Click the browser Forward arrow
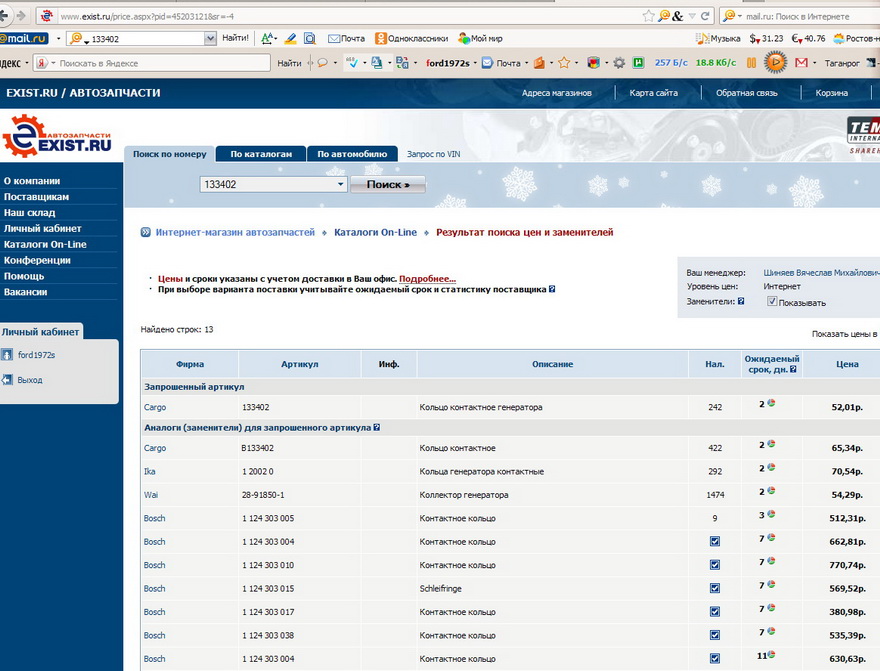The image size is (880, 671). [21, 16]
